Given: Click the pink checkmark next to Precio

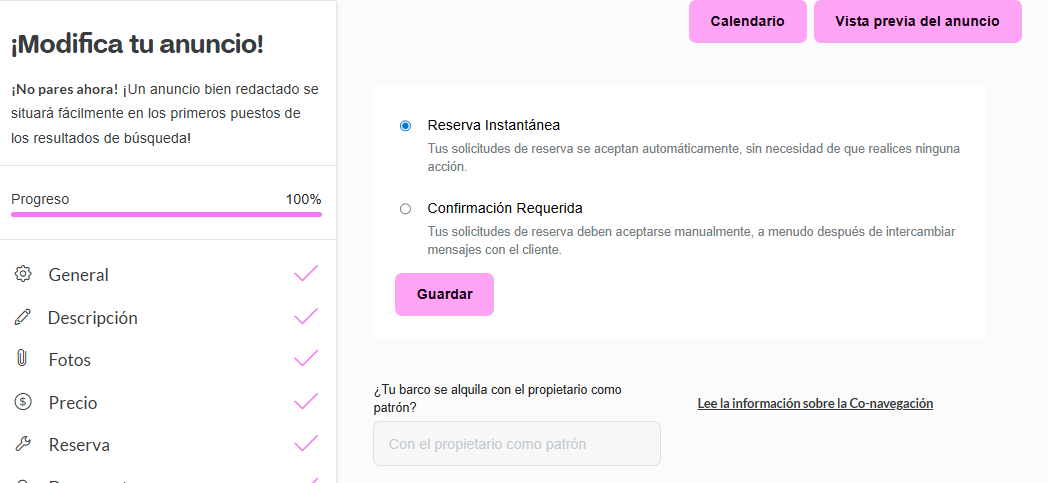Looking at the screenshot, I should (306, 402).
